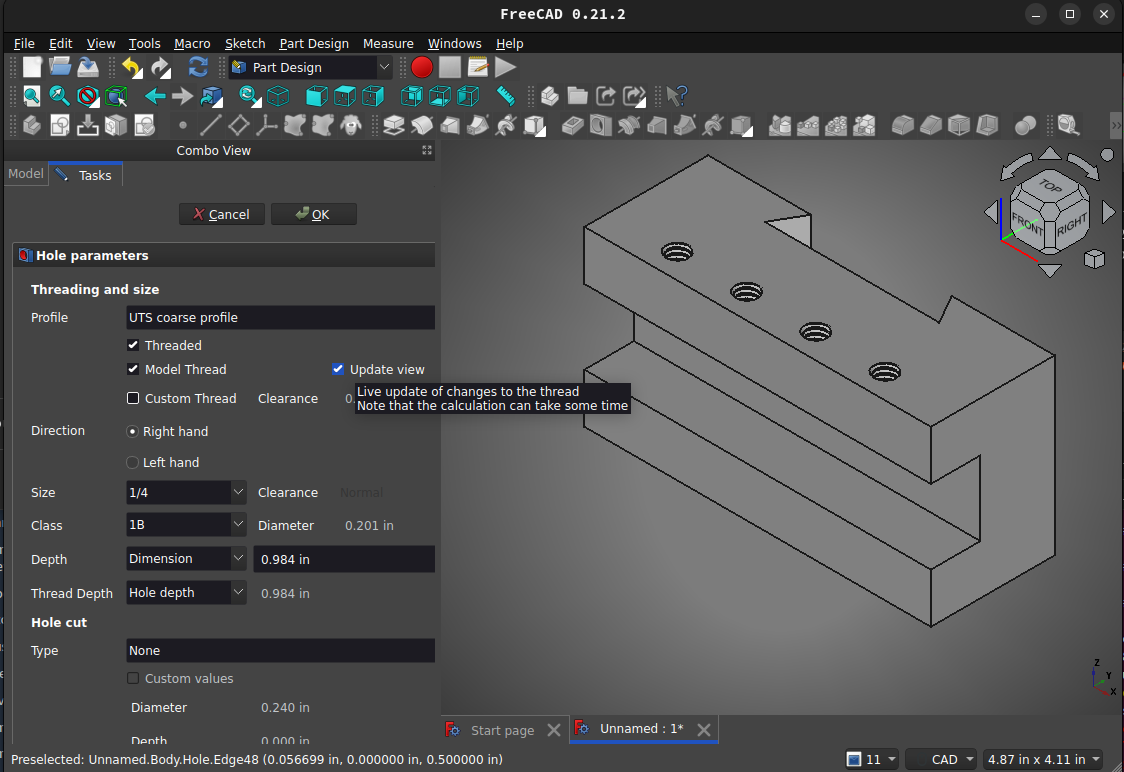Click the Fit all view icon
This screenshot has width=1124, height=772.
[x=32, y=95]
